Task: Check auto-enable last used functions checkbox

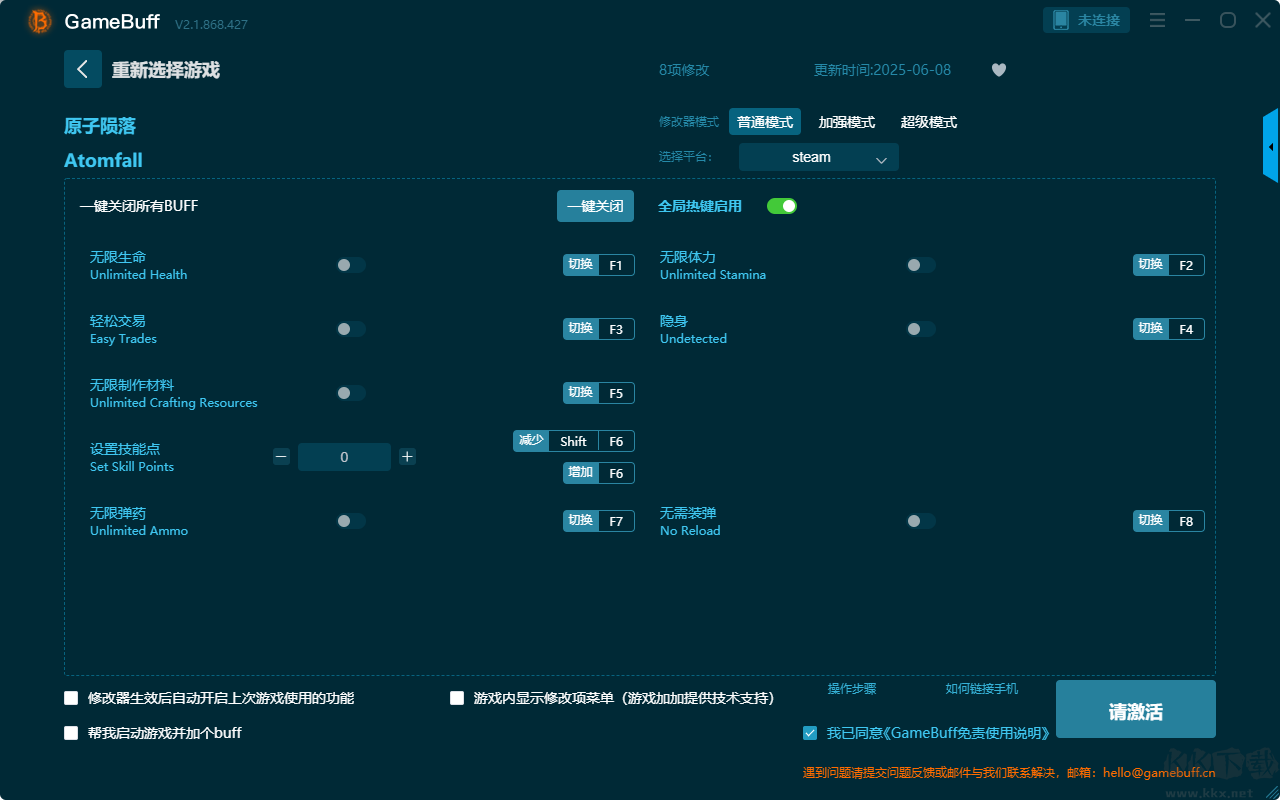Action: (x=71, y=698)
